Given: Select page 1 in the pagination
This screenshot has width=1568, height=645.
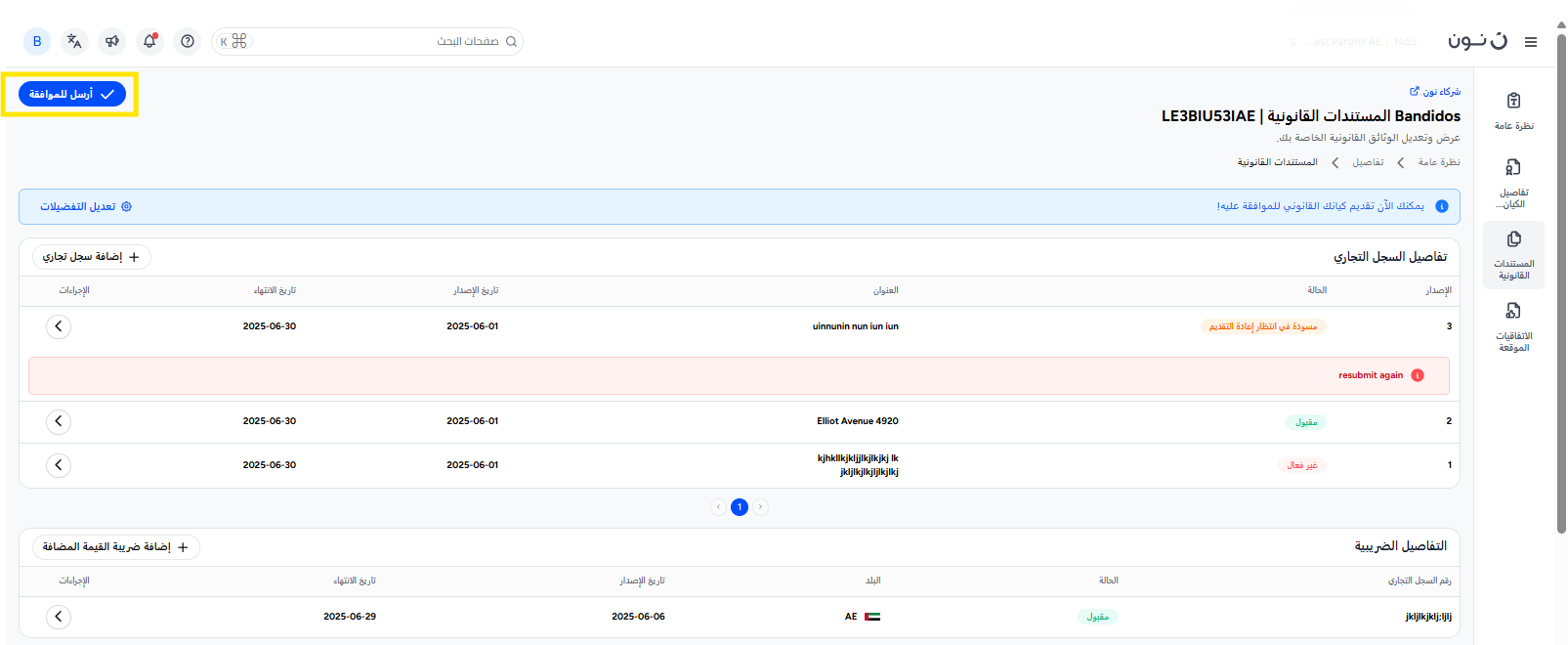Looking at the screenshot, I should pyautogui.click(x=740, y=507).
